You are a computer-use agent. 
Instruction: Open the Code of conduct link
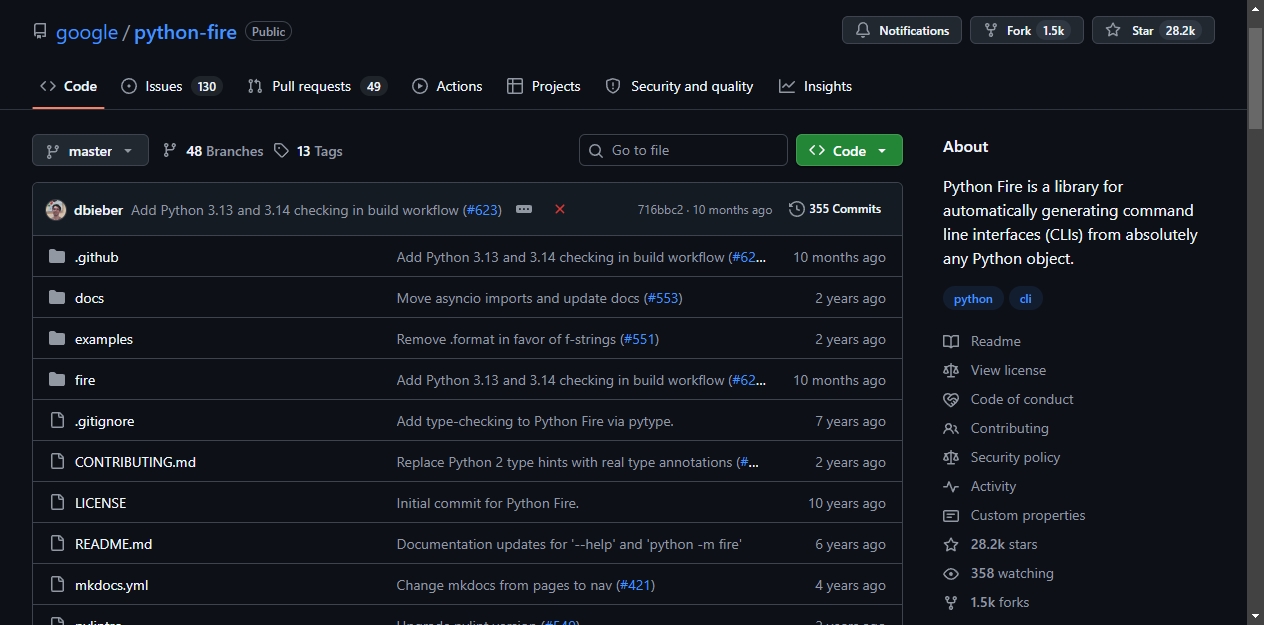(1022, 399)
